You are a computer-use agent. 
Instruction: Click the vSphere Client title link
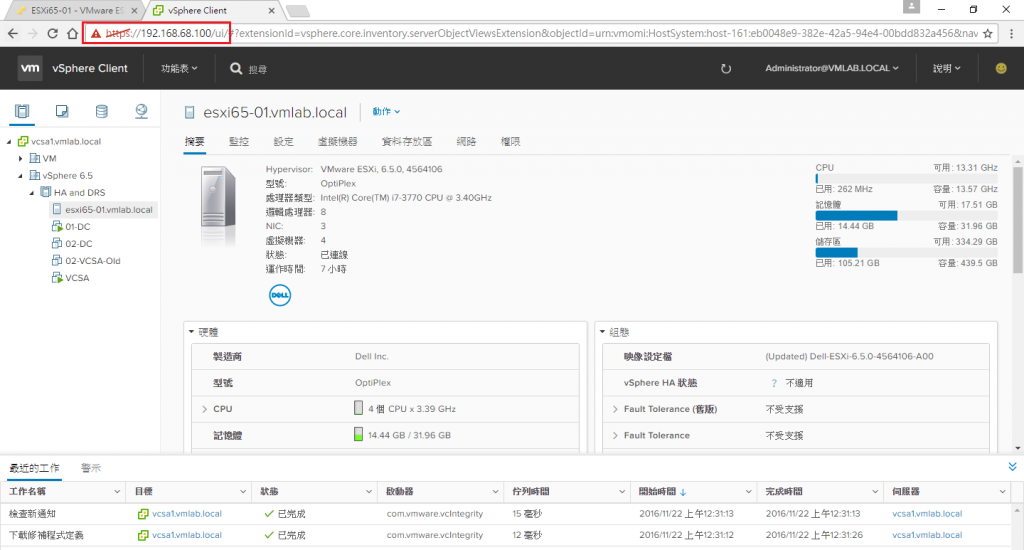[x=89, y=68]
